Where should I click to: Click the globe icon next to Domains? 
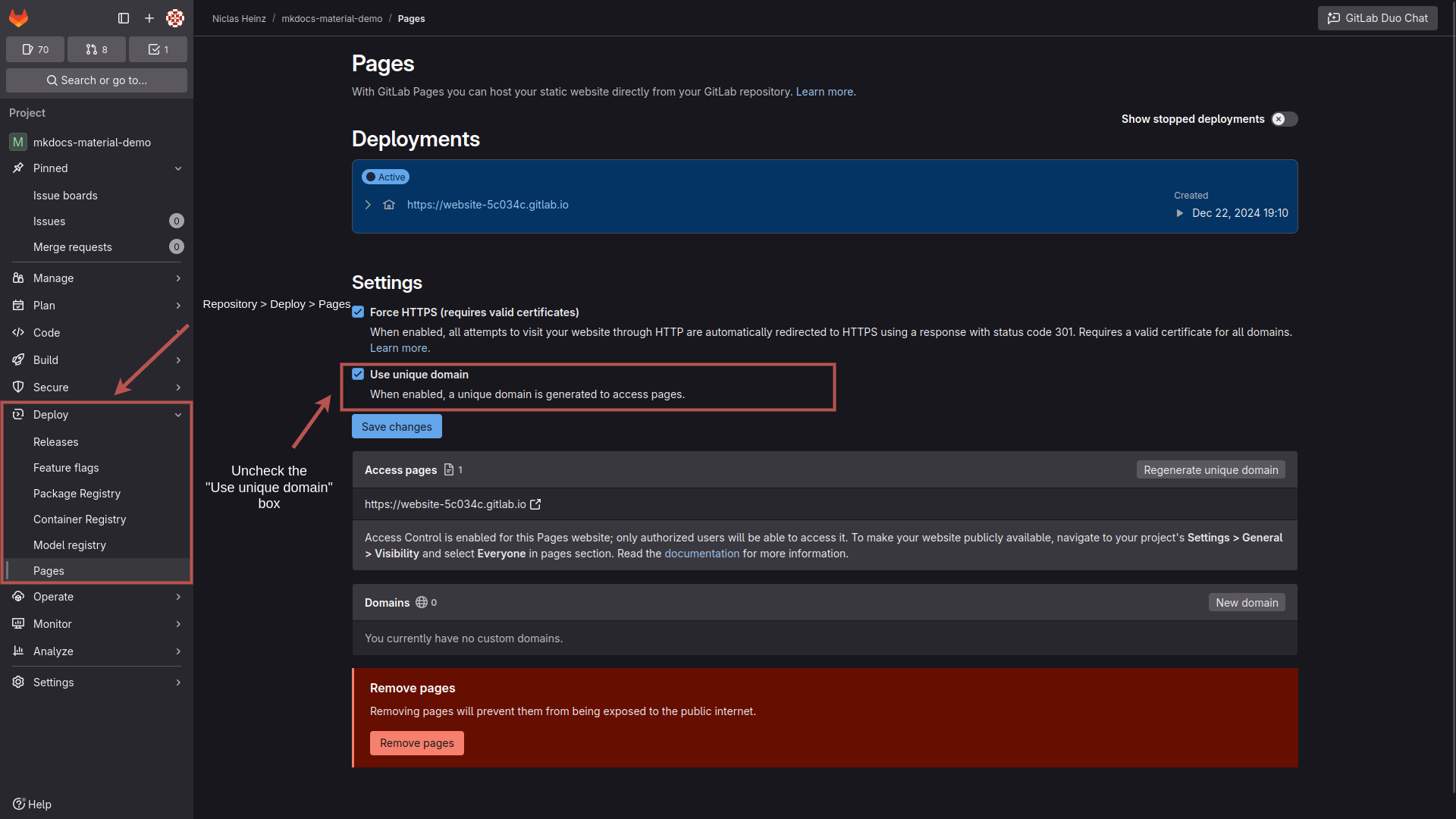[422, 603]
